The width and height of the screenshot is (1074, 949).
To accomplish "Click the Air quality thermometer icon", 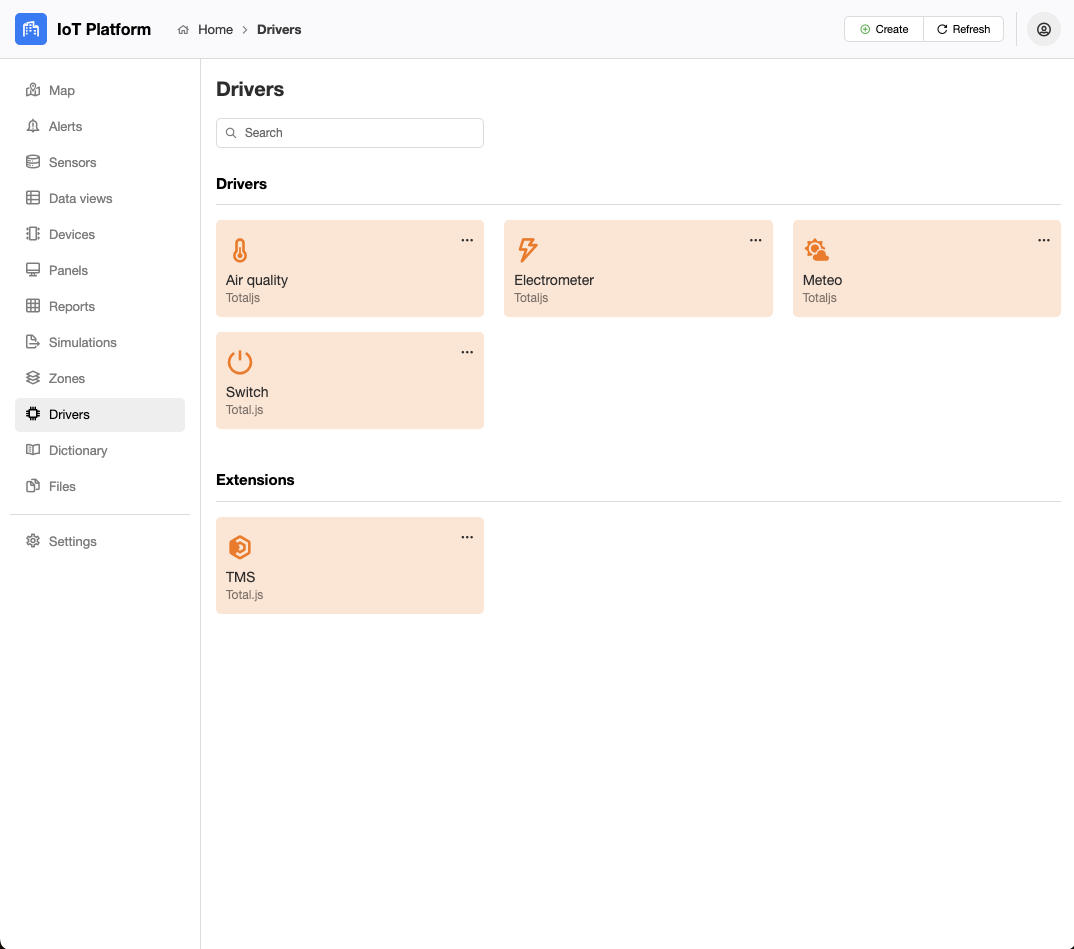I will (x=239, y=250).
